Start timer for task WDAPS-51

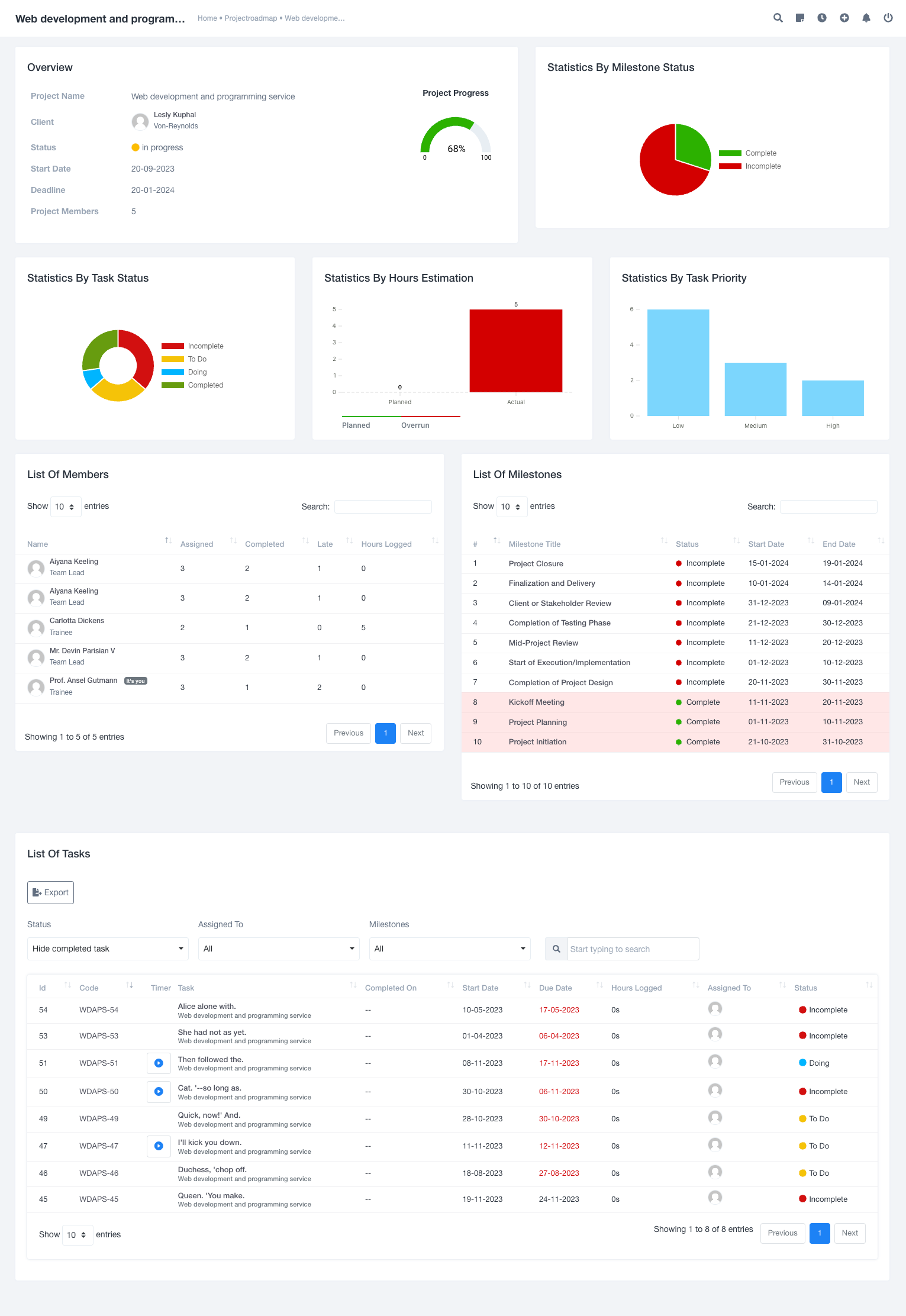pos(159,1063)
